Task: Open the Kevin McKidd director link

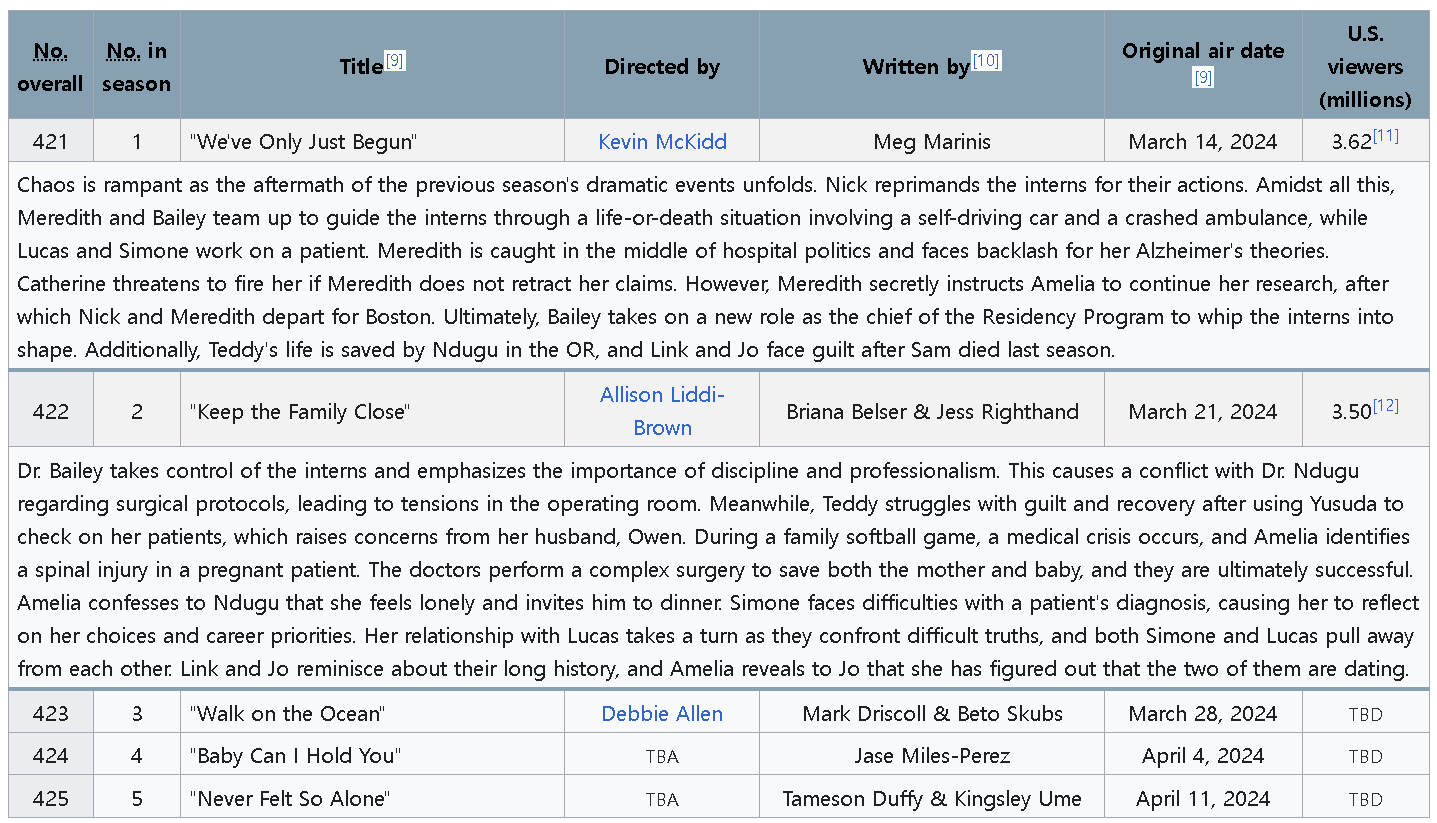Action: tap(662, 142)
